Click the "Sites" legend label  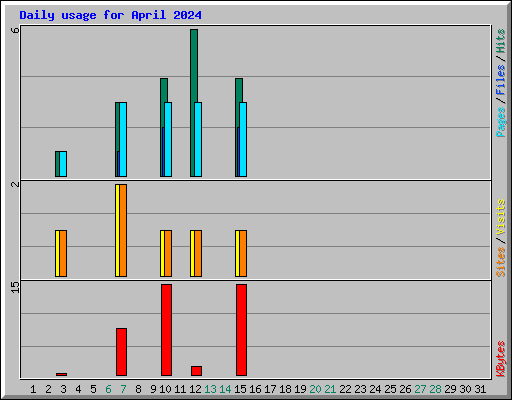500,262
